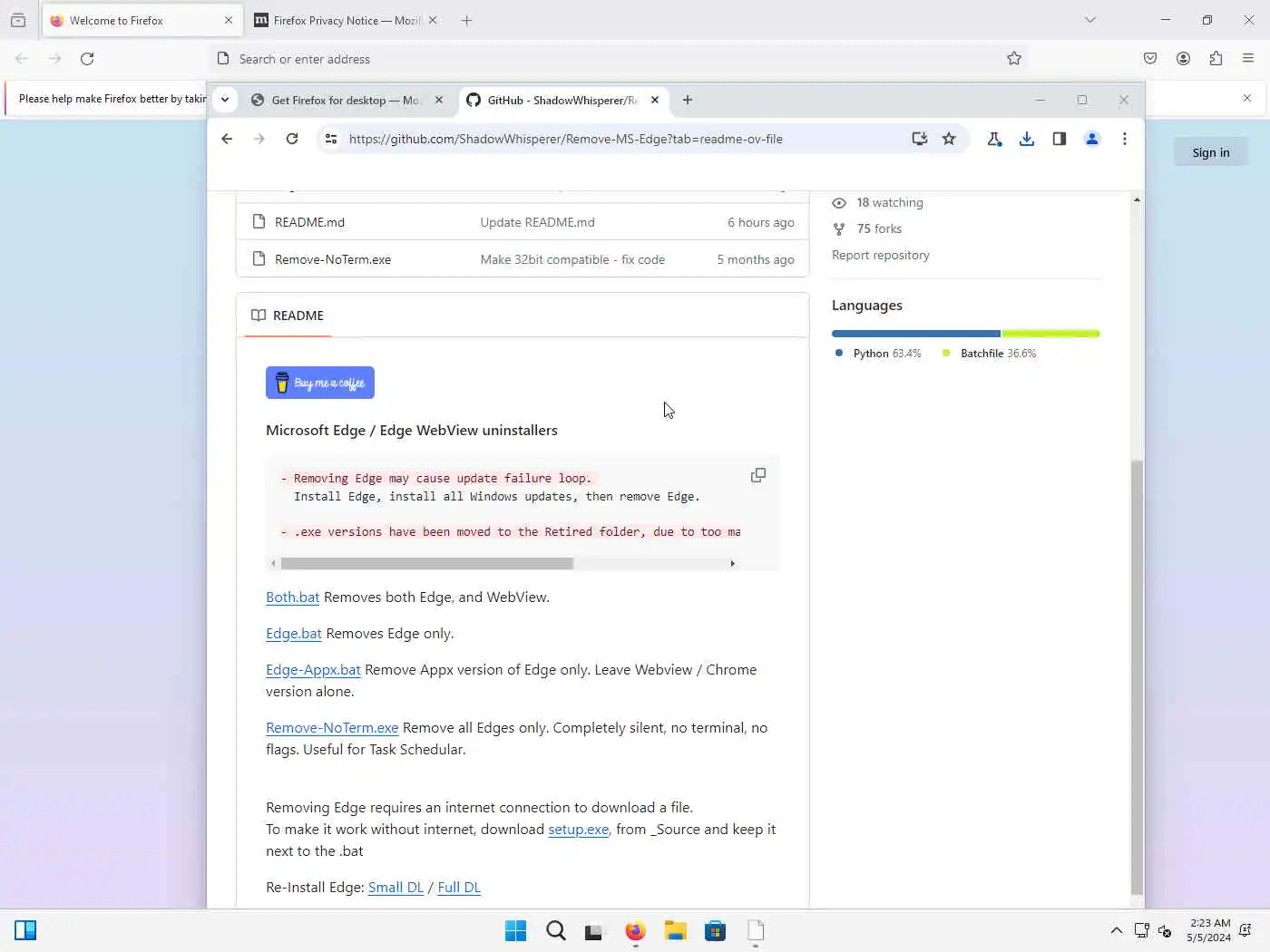Click Firefox back arrow button

[x=22, y=59]
